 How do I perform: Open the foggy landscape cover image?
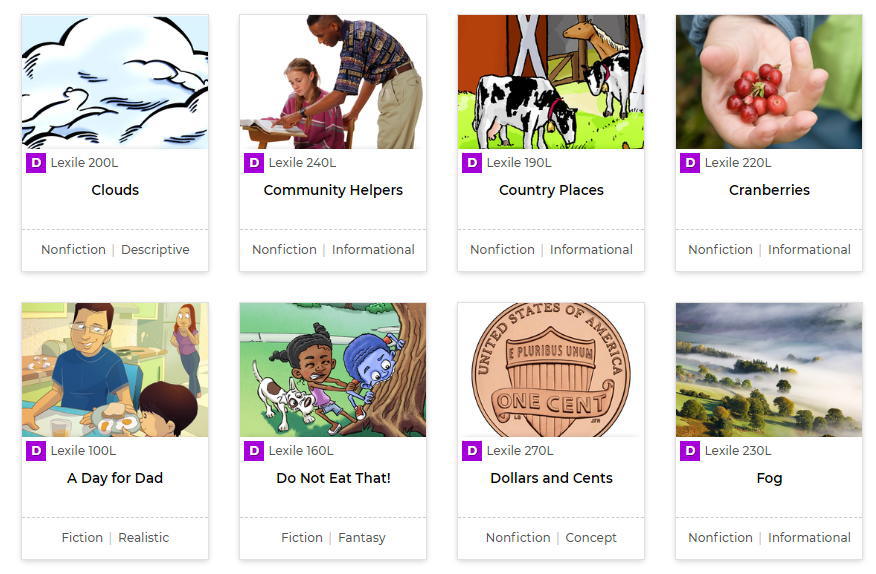pos(769,369)
